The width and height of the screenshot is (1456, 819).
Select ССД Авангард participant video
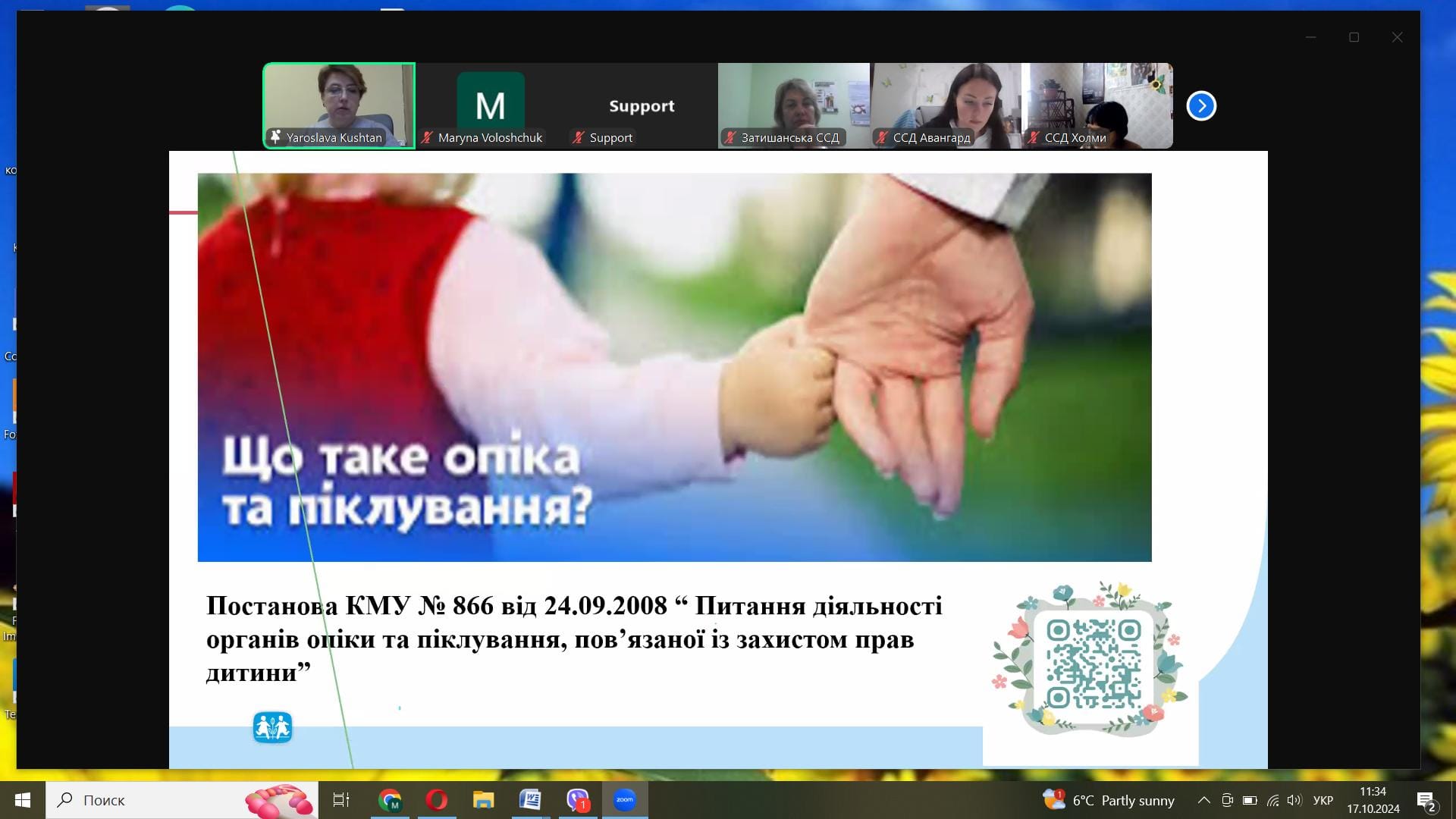(x=946, y=105)
